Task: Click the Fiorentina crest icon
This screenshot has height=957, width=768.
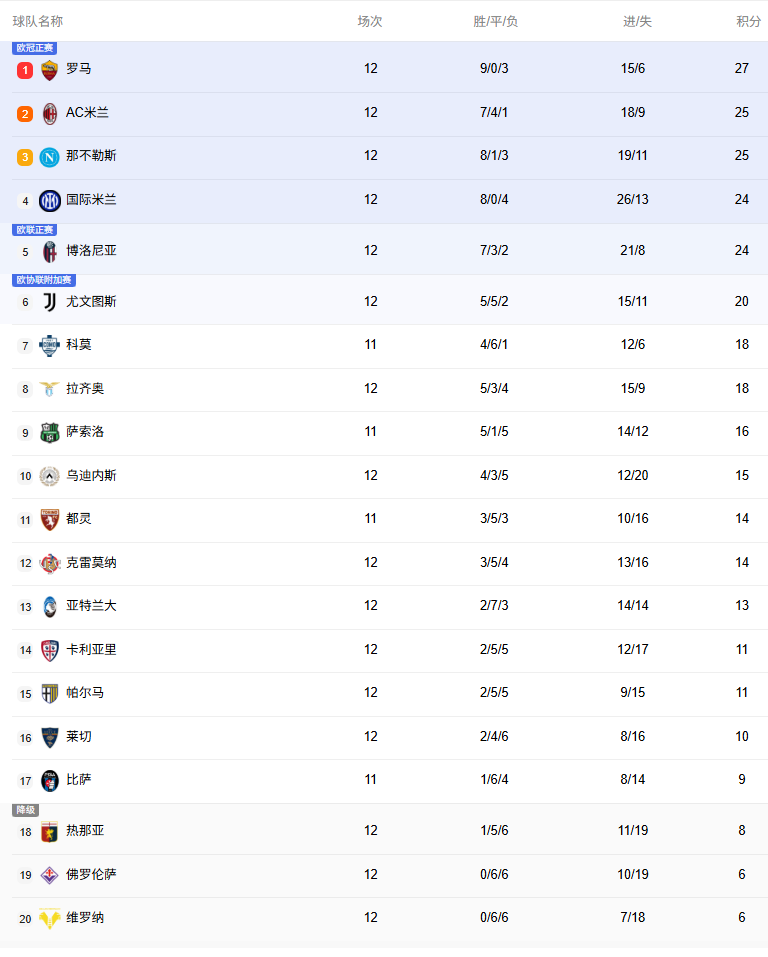Action: click(x=50, y=875)
